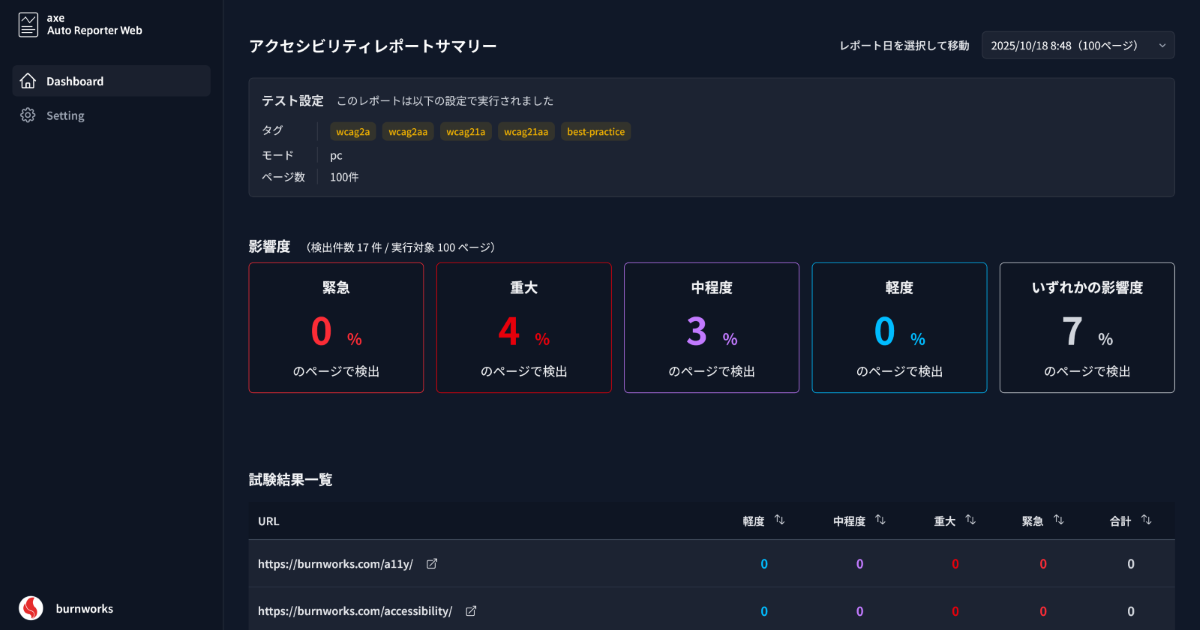The height and width of the screenshot is (630, 1200).
Task: Click the Setting gear icon in sidebar
Action: [x=28, y=115]
